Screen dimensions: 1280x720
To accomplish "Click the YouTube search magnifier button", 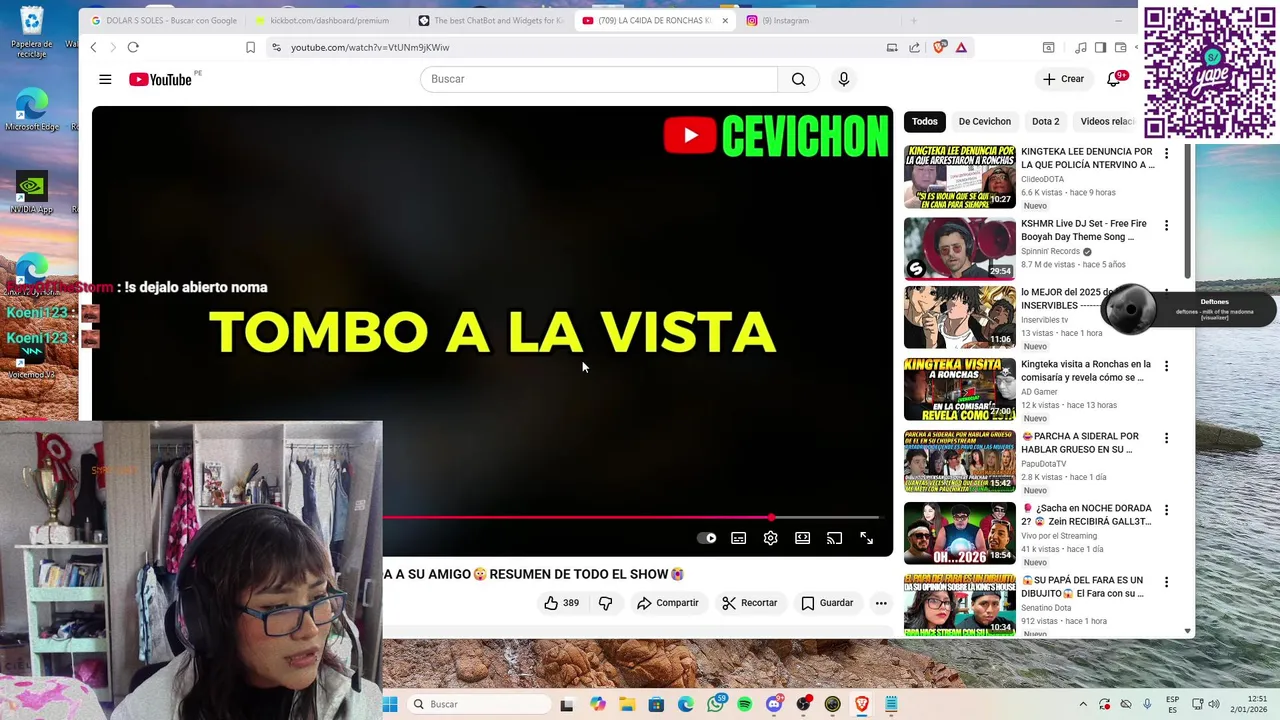I will (798, 79).
